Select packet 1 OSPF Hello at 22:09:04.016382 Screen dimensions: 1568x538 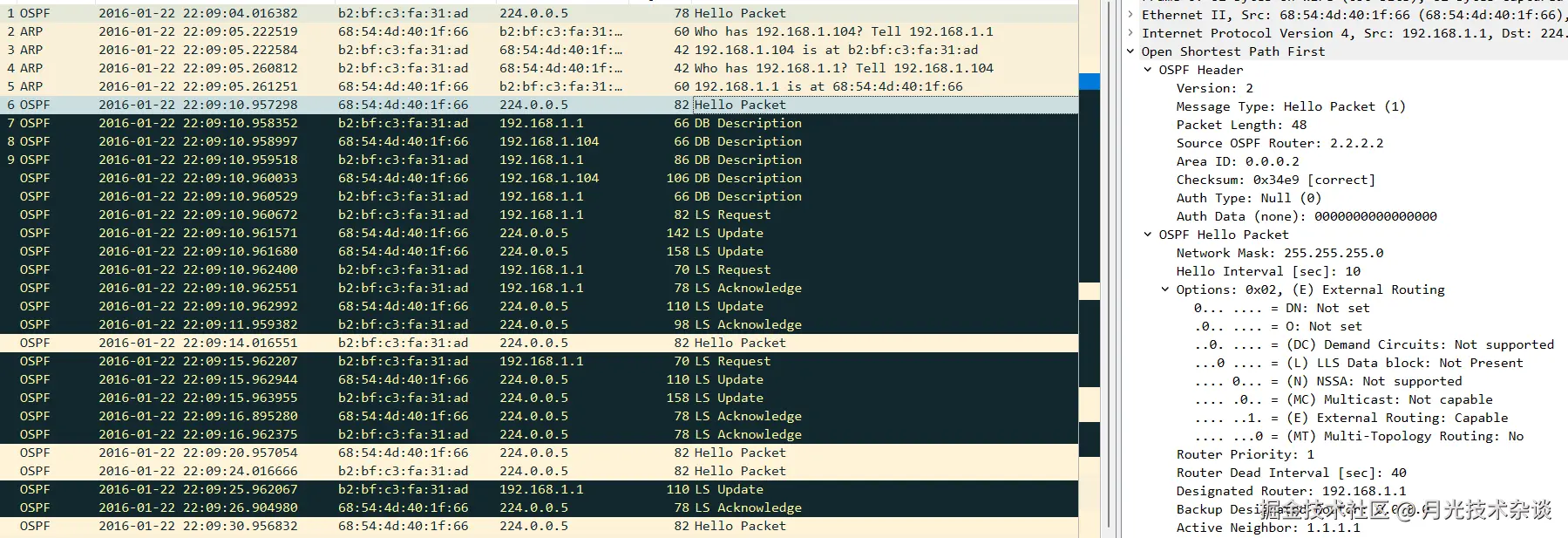[539, 13]
